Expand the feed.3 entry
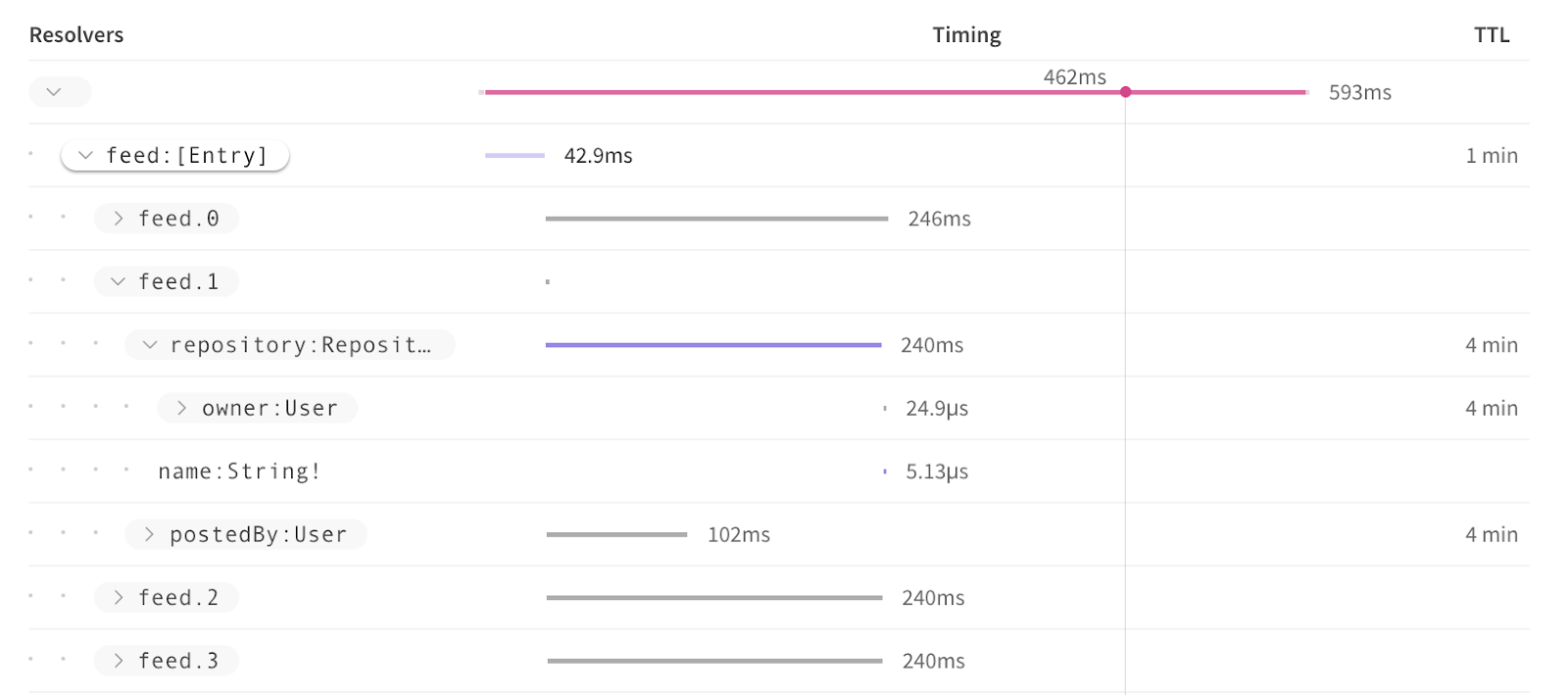Image resolution: width=1568 pixels, height=695 pixels. pyautogui.click(x=167, y=661)
